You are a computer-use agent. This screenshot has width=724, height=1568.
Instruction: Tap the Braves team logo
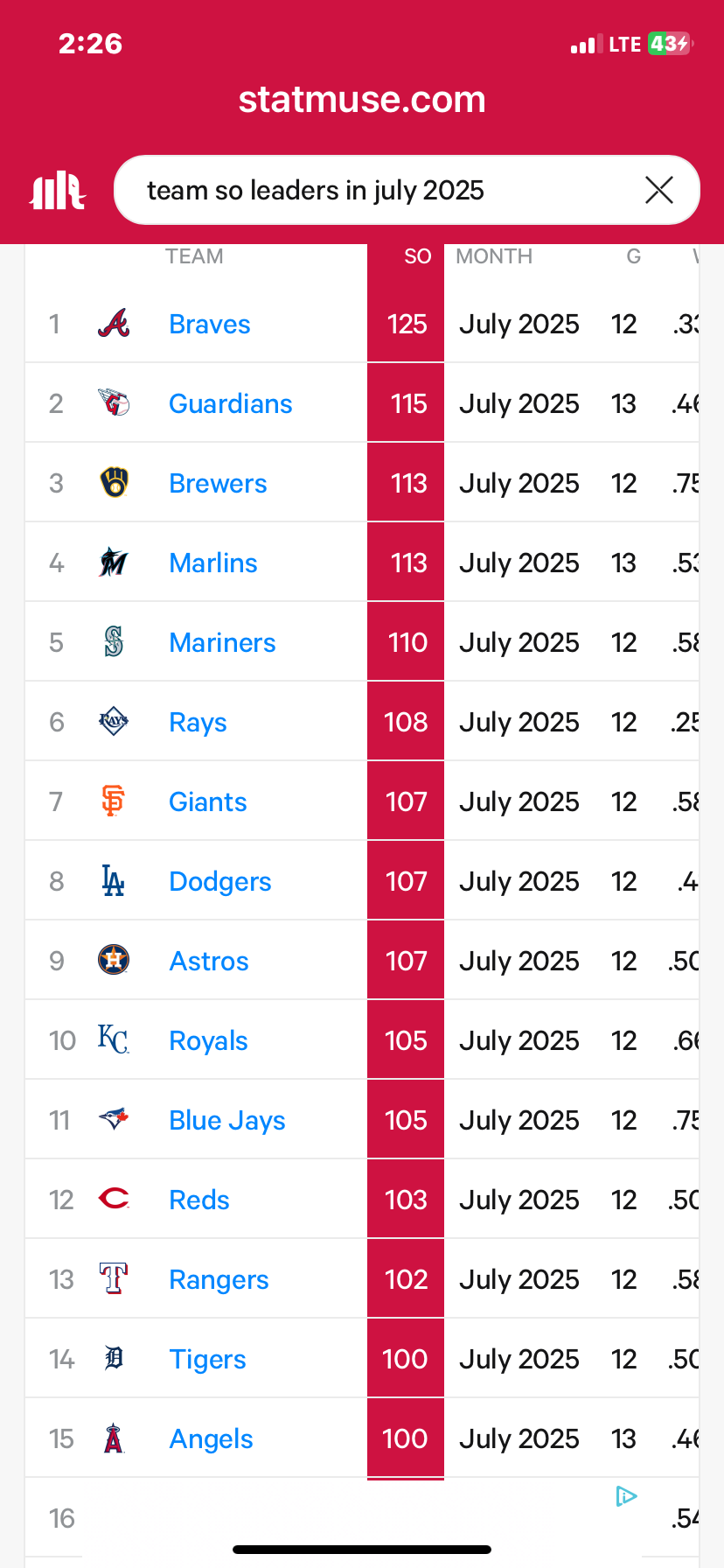pos(114,324)
